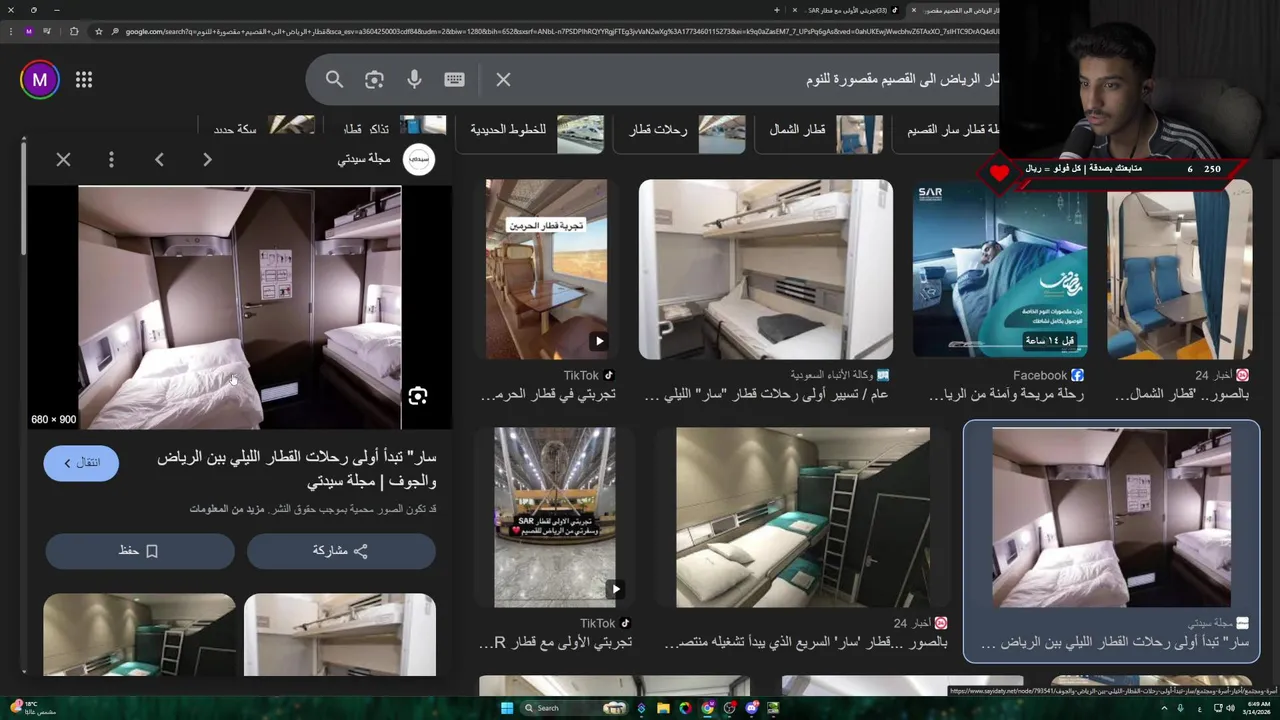Click the browser address bar URL
The width and height of the screenshot is (1280, 720).
click(x=560, y=31)
